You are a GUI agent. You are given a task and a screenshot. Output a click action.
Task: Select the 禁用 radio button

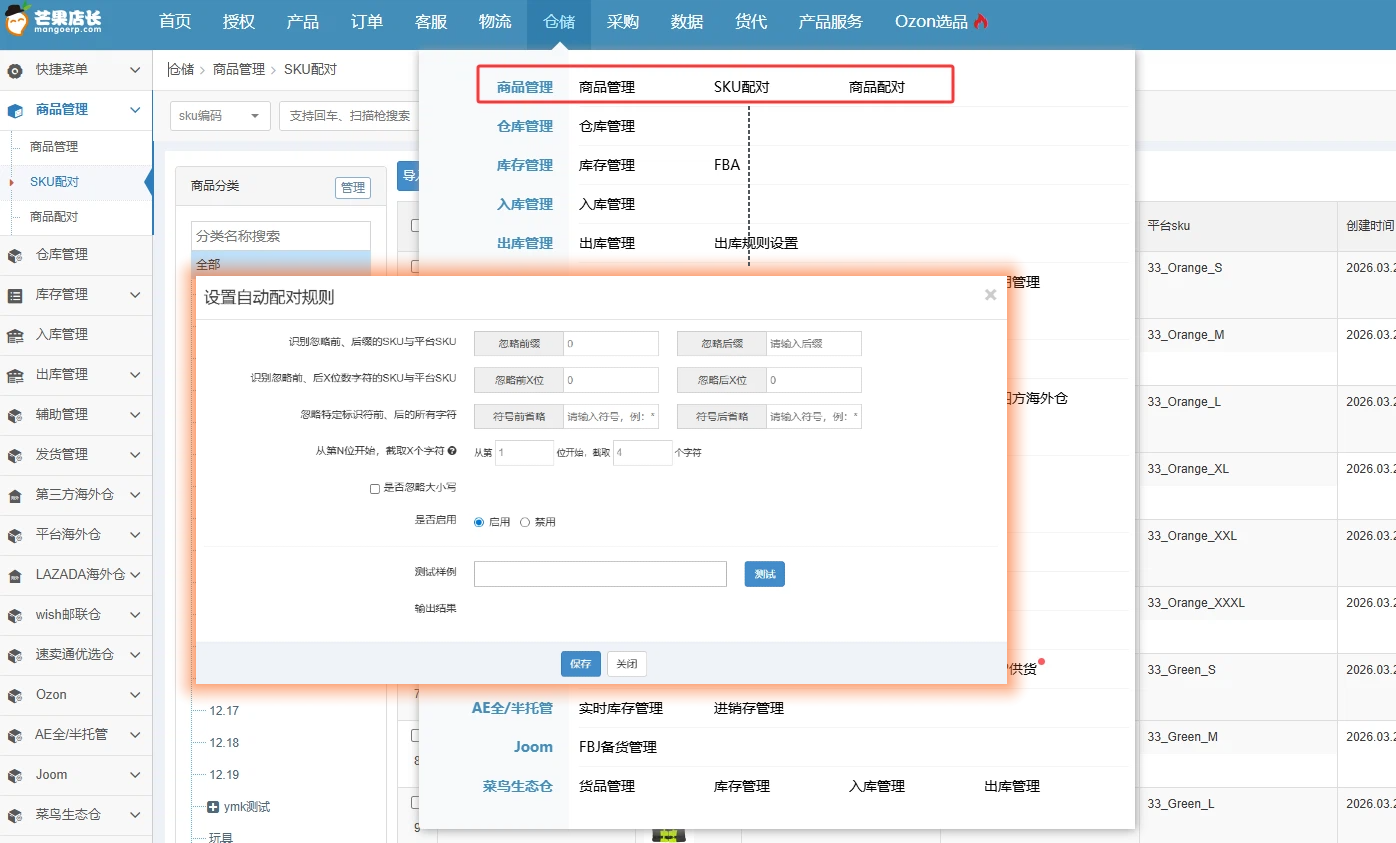tap(525, 522)
